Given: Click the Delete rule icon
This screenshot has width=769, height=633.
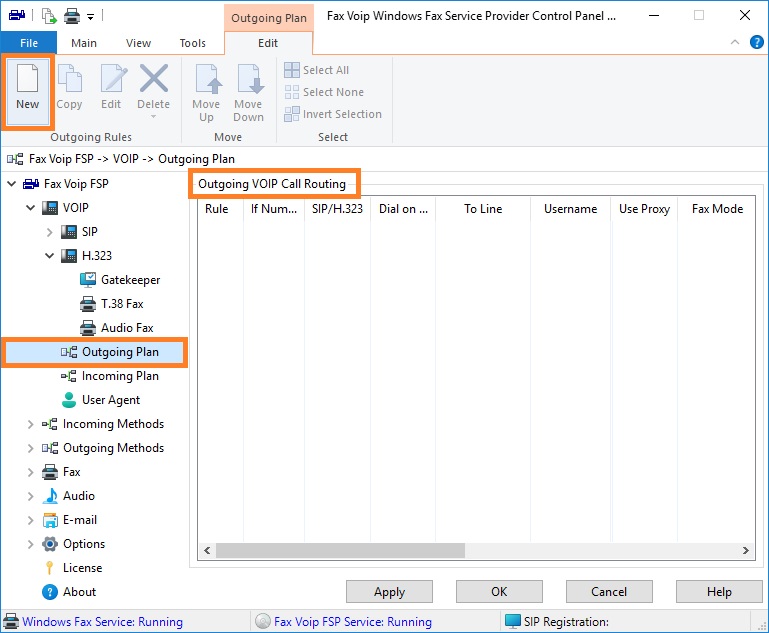Looking at the screenshot, I should click(154, 78).
